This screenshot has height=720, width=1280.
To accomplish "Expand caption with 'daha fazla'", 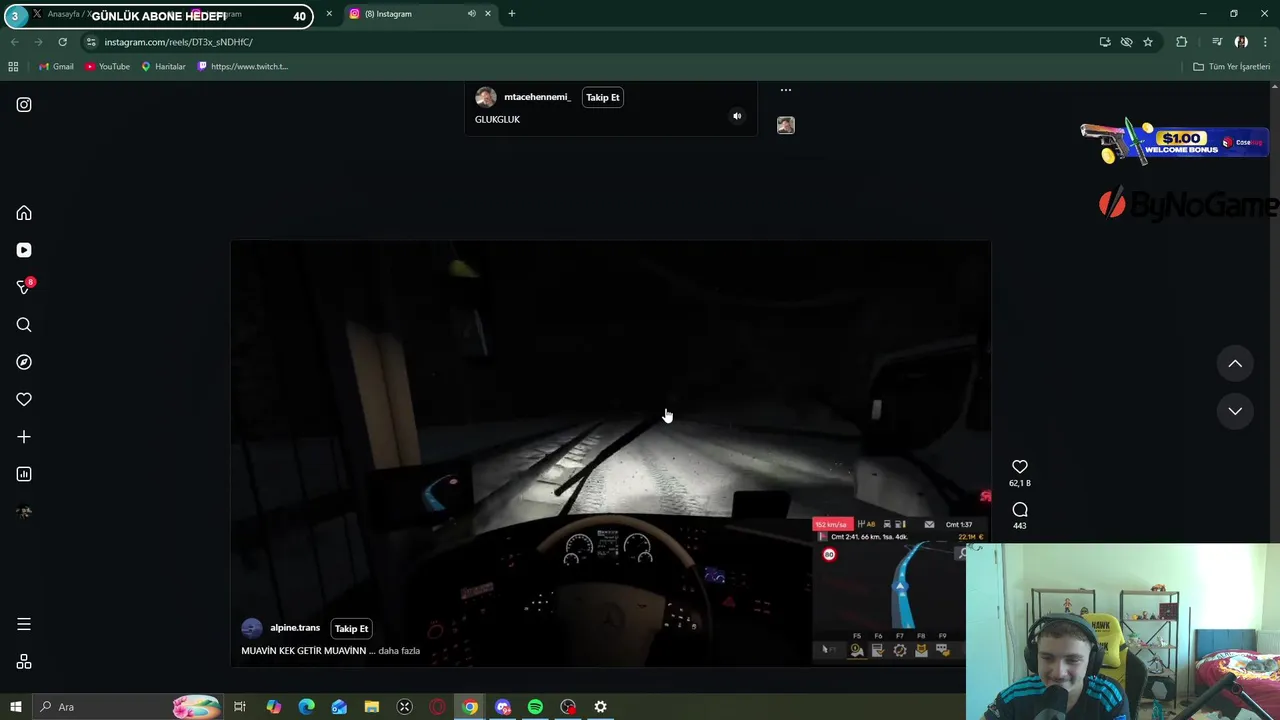I will (x=399, y=651).
